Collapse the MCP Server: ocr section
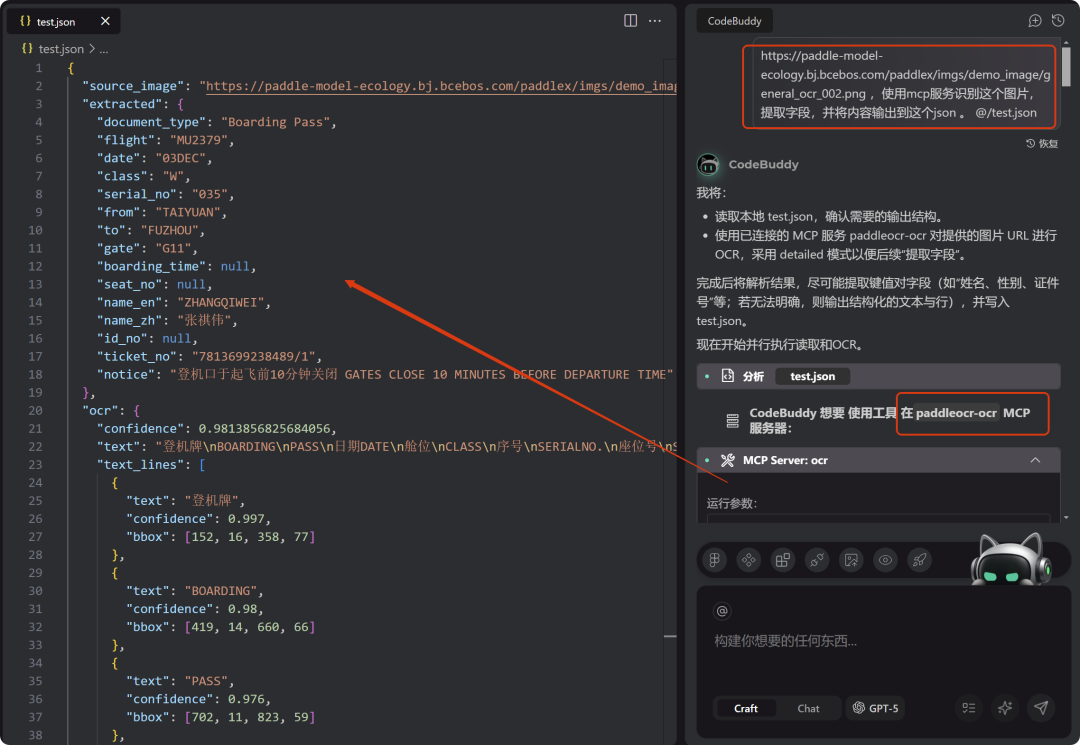Viewport: 1080px width, 745px height. coord(1035,460)
